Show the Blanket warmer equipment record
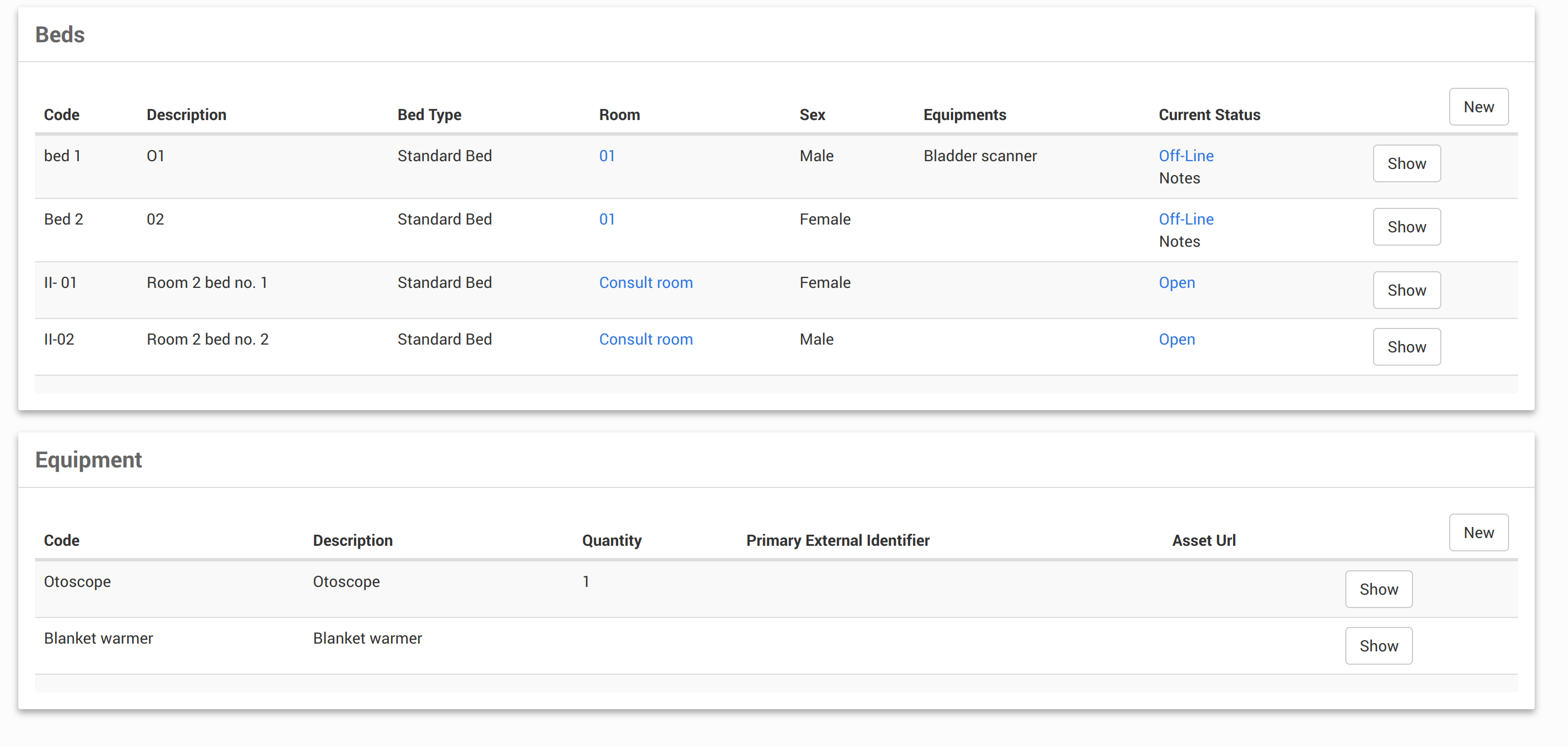The height and width of the screenshot is (747, 1568). (x=1378, y=645)
